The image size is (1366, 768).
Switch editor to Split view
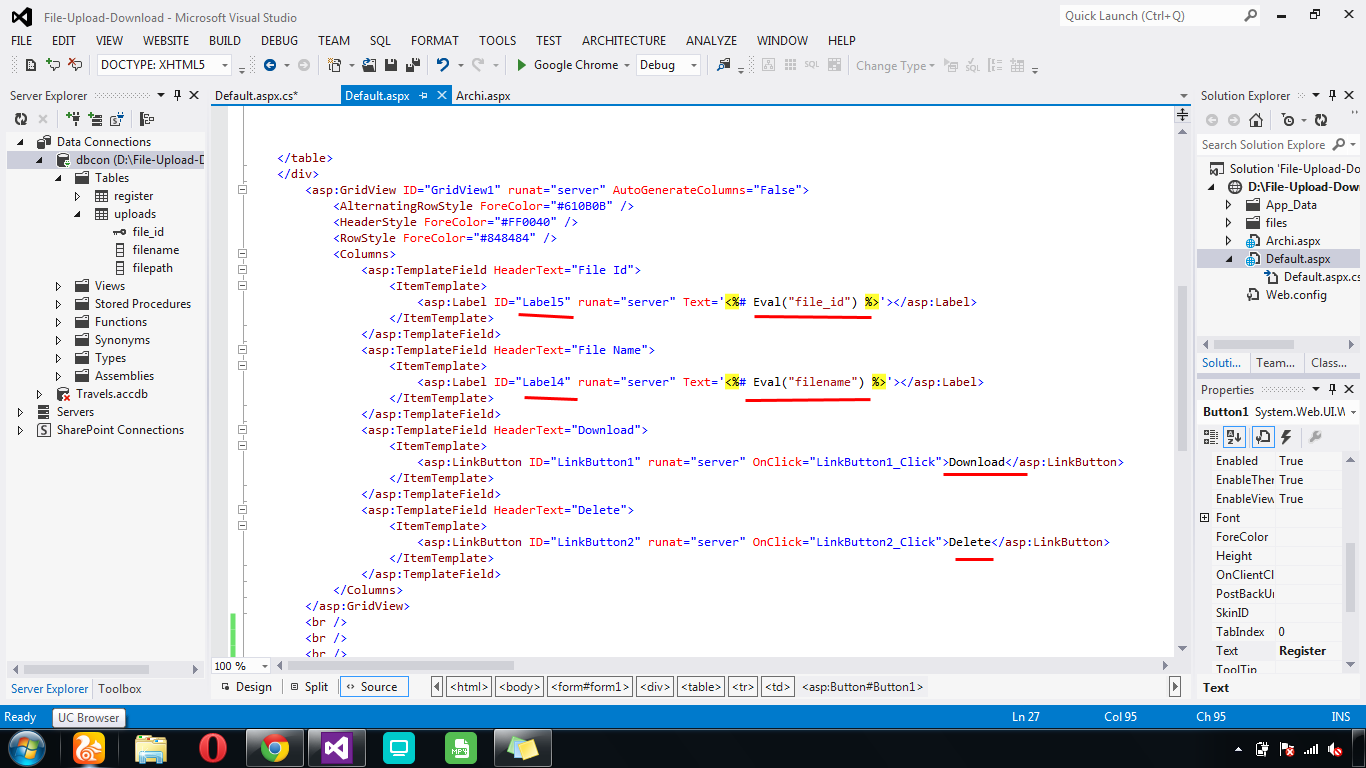[x=309, y=687]
